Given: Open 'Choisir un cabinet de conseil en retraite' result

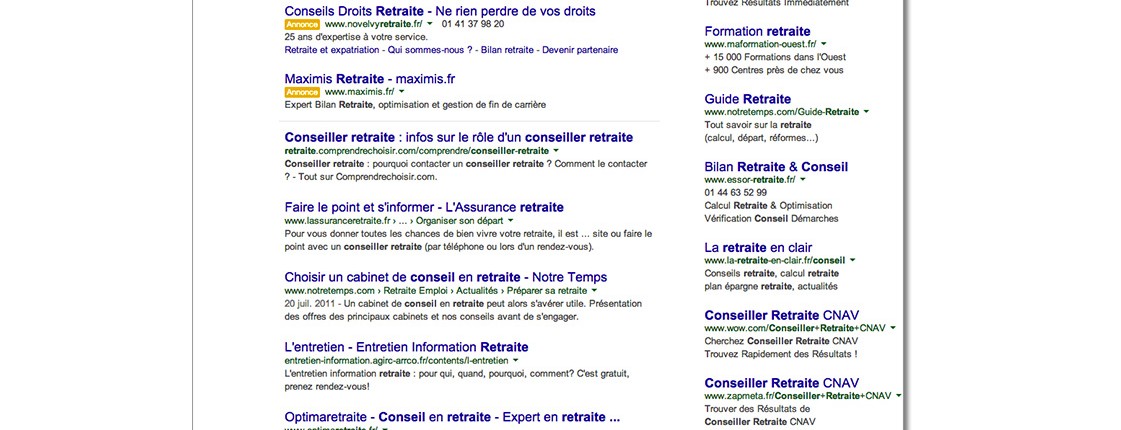Looking at the screenshot, I should [x=445, y=277].
